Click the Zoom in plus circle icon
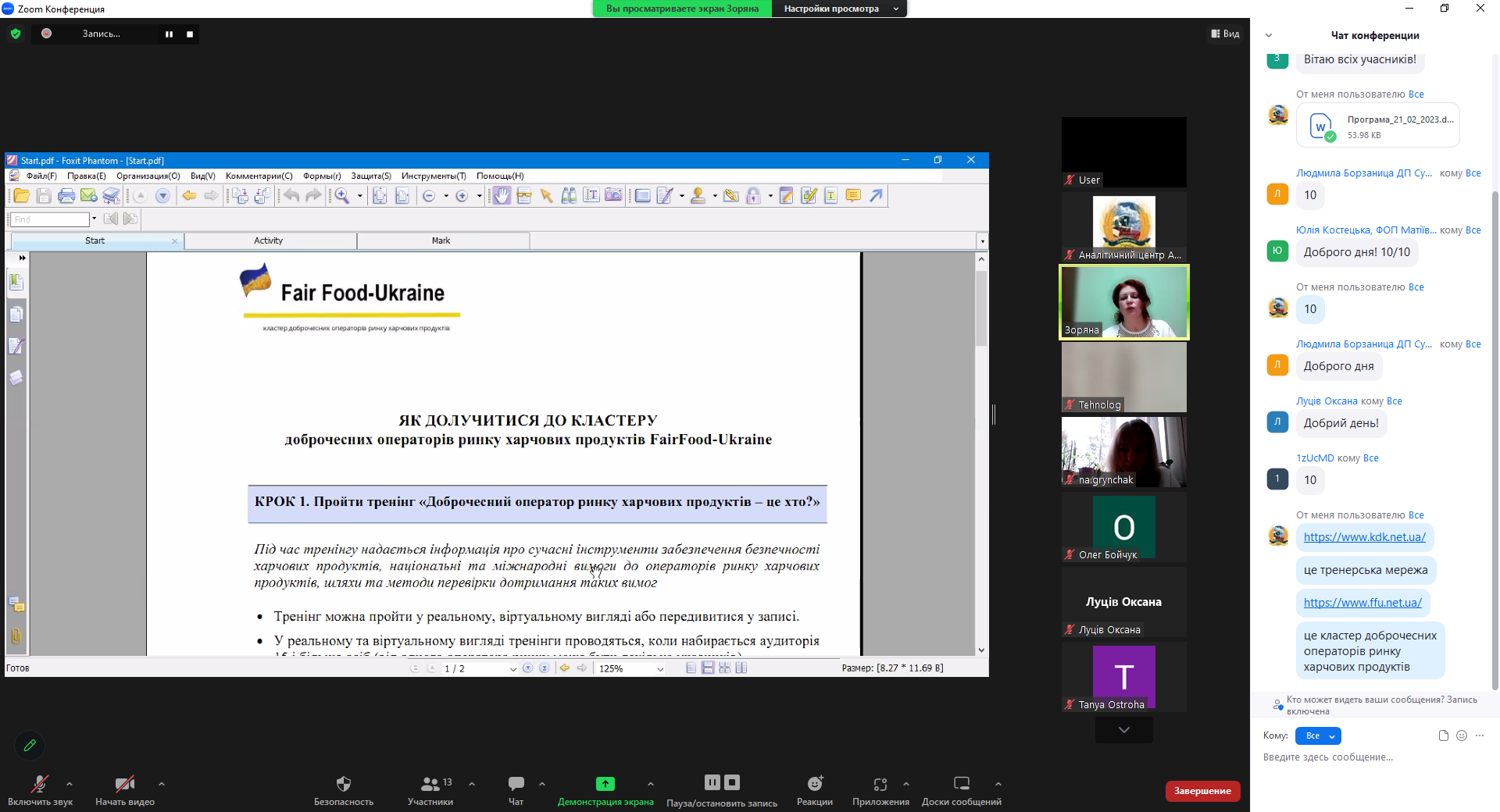Viewport: 1500px width, 812px height. click(462, 196)
